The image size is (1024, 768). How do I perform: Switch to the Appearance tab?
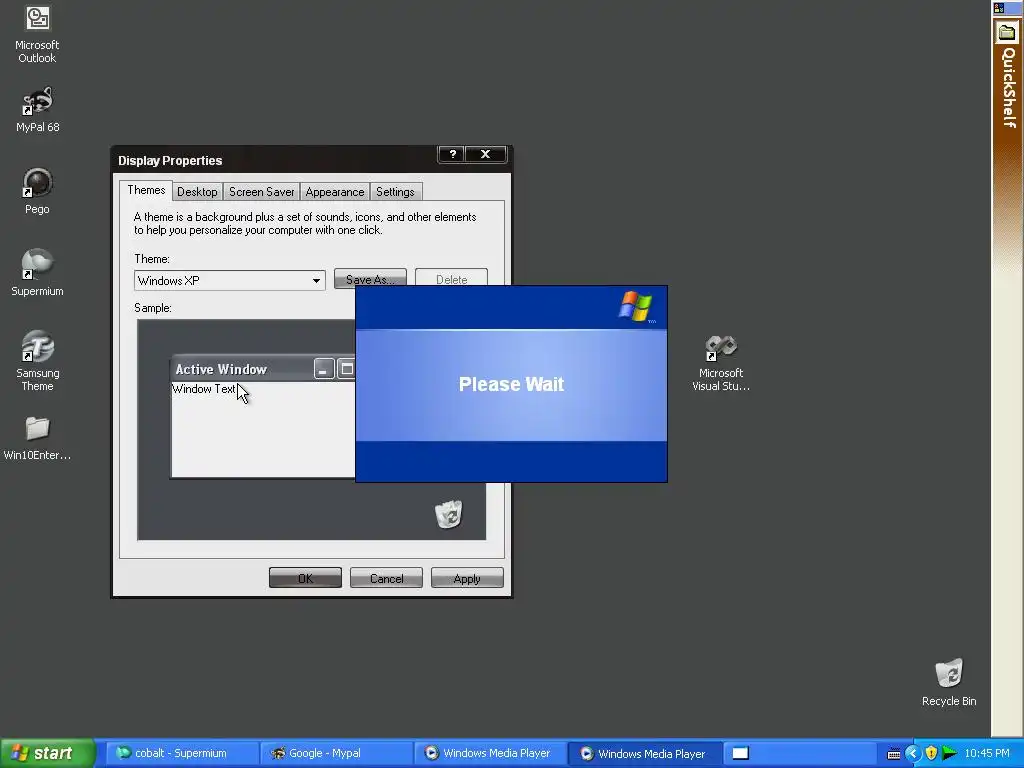335,192
